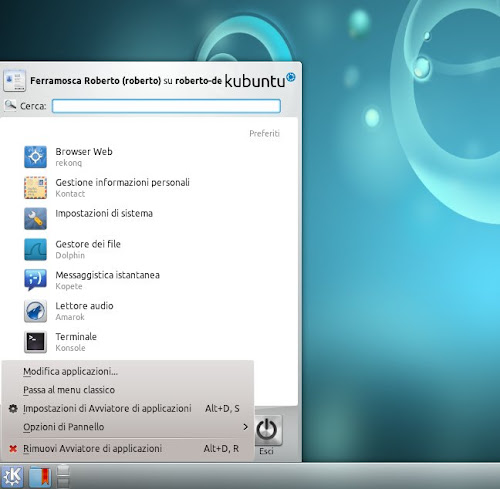This screenshot has height=489, width=500.
Task: Click the Alt+D, R shortcut text
Action: pos(221,449)
